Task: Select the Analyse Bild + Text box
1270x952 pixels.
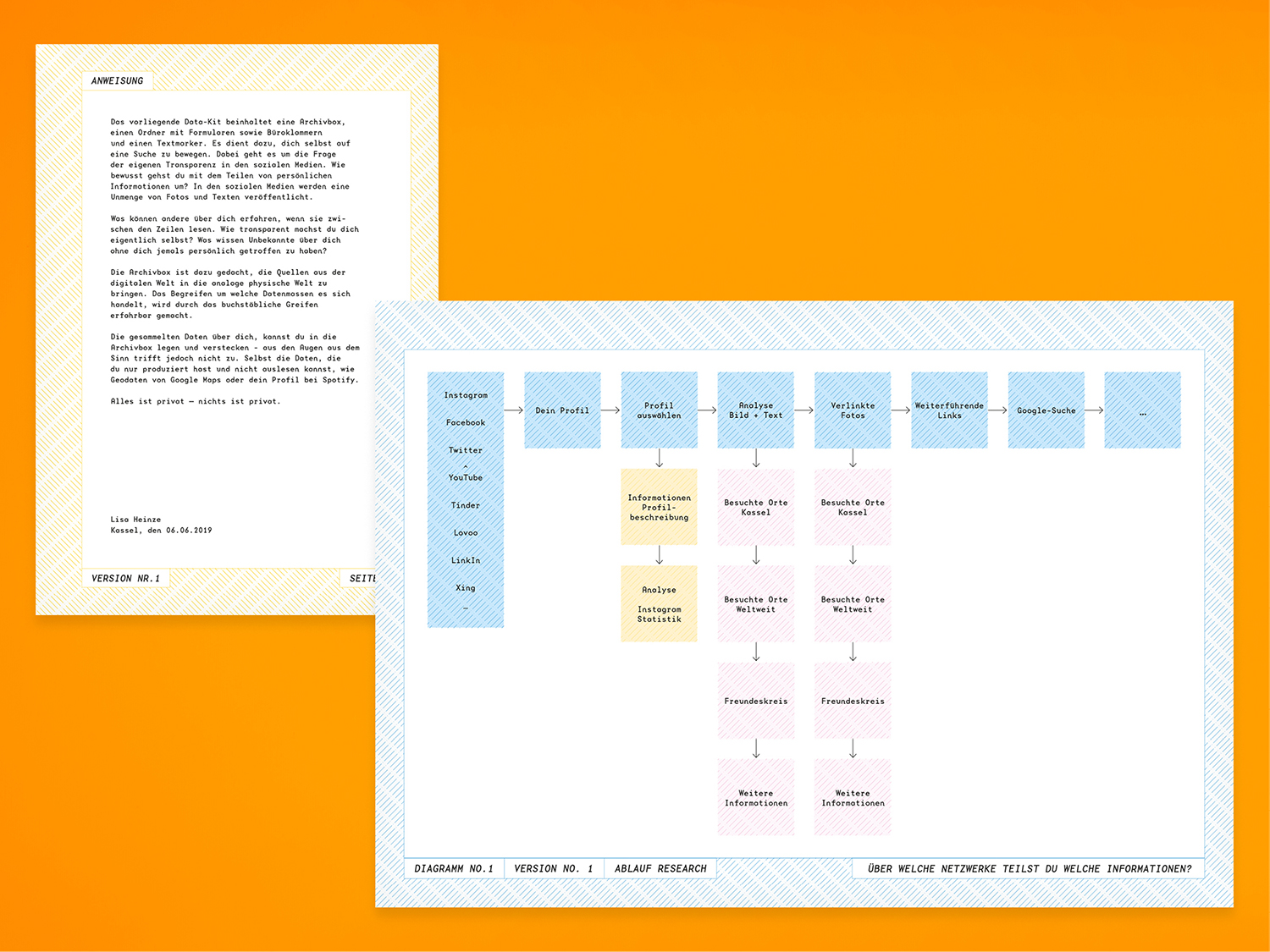Action: 756,410
